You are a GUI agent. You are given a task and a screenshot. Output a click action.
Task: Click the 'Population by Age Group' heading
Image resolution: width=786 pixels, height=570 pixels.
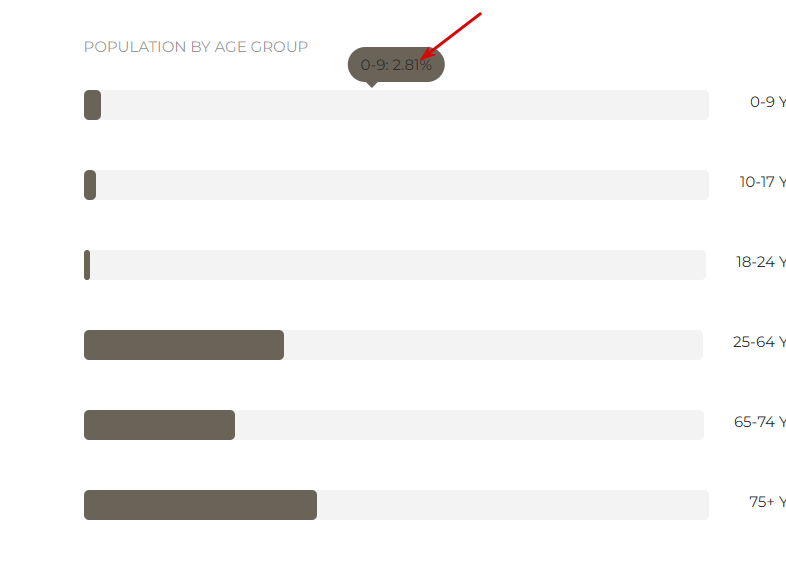(195, 47)
